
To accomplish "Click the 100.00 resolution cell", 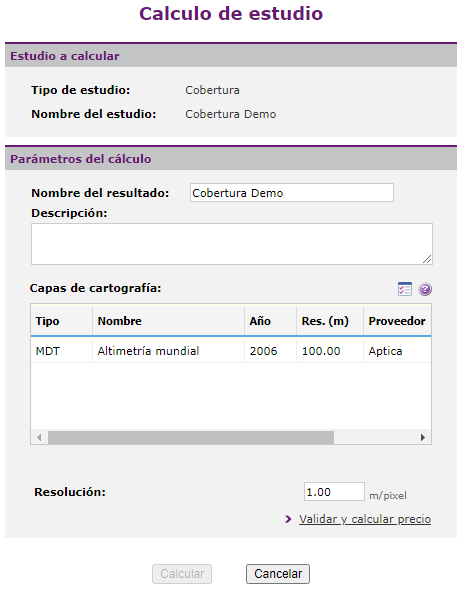I will (330, 351).
